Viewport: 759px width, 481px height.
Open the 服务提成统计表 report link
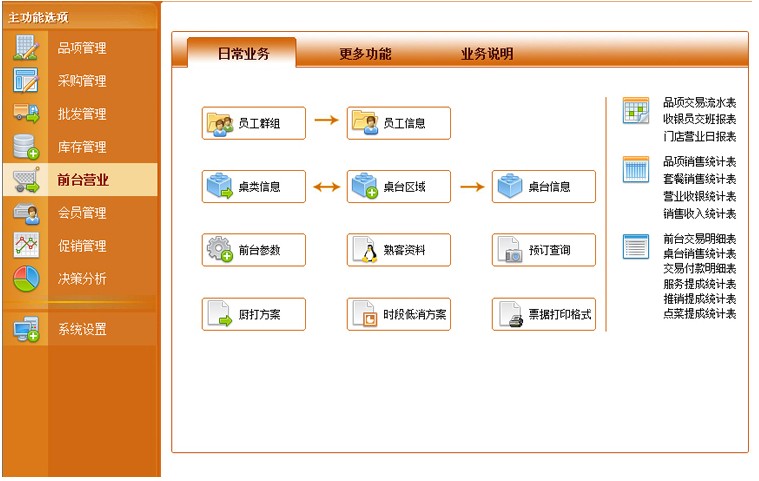699,284
